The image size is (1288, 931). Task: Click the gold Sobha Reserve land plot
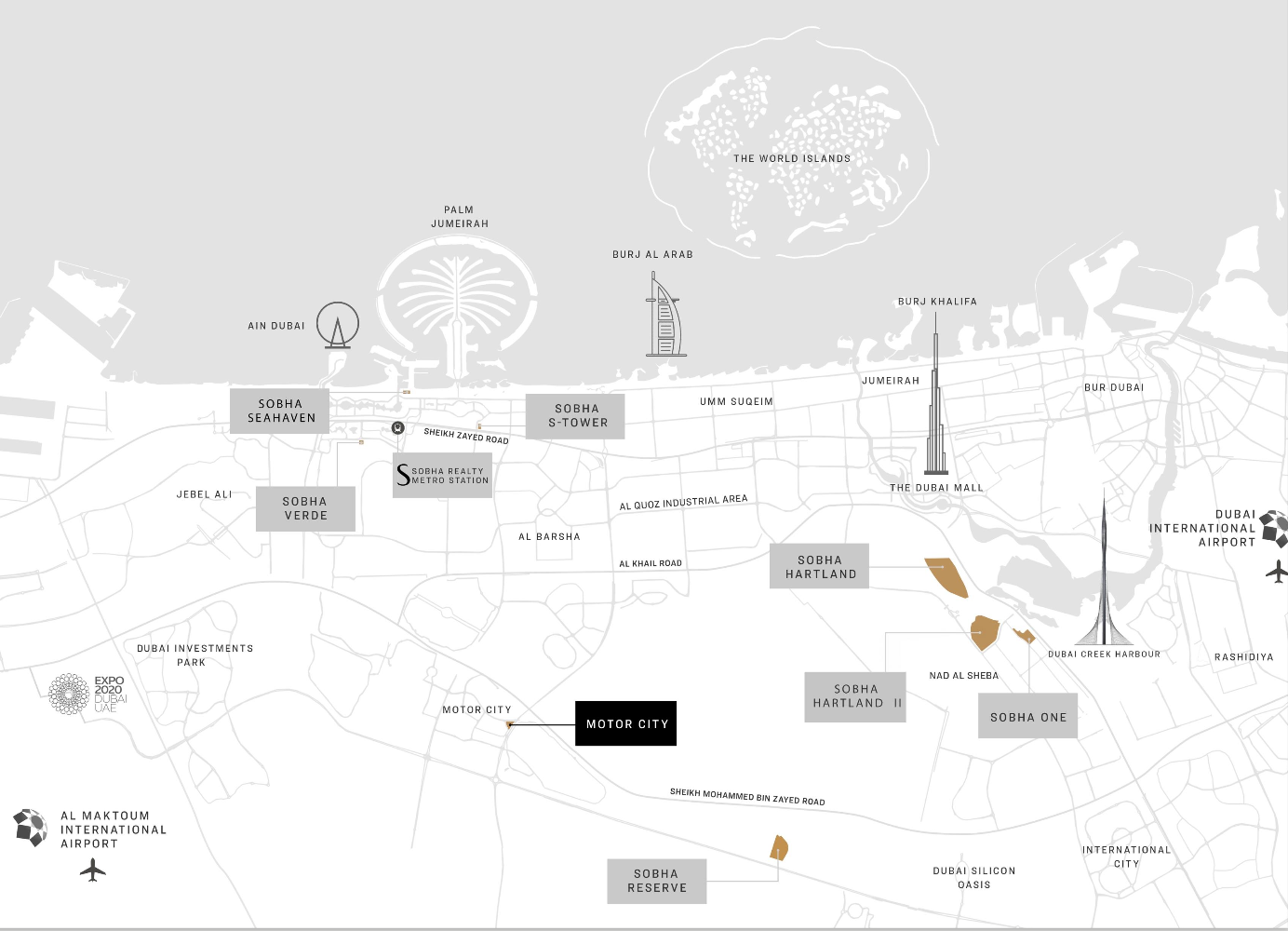pyautogui.click(x=780, y=848)
